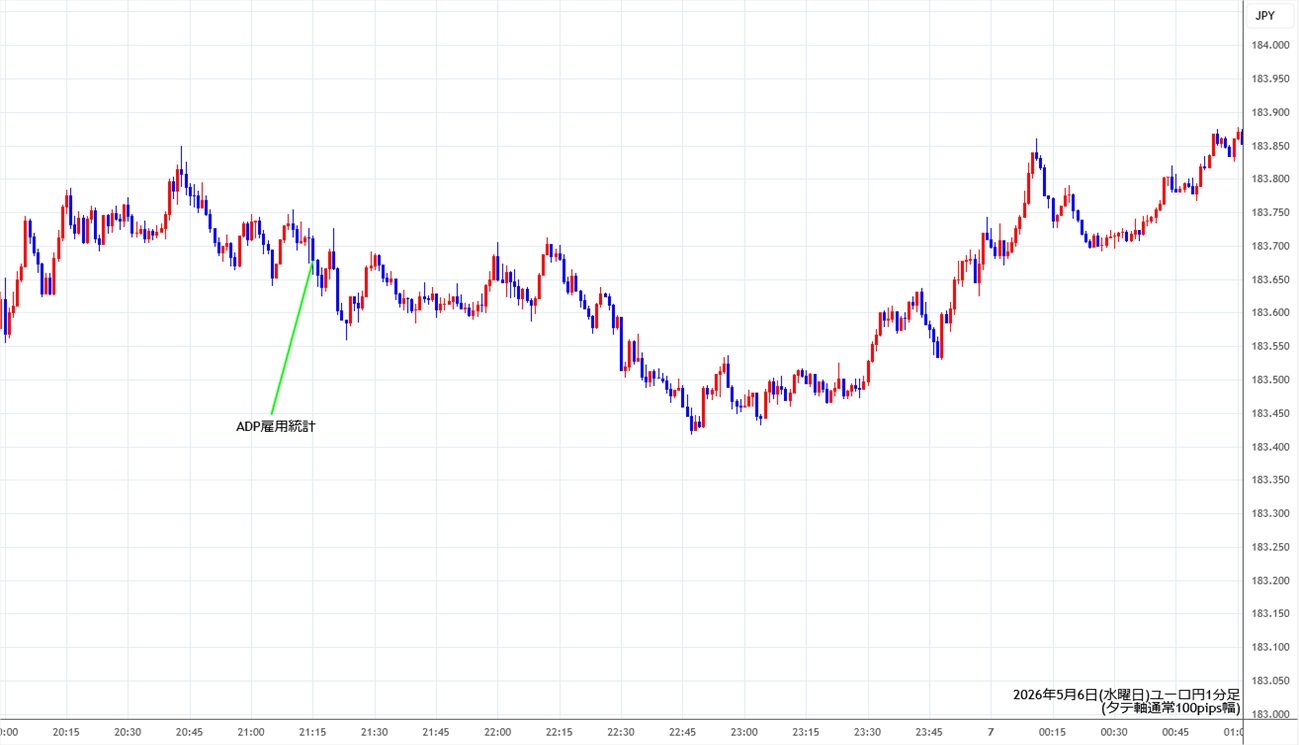Click the 183.700 price axis label
1300x745 pixels.
1270,246
